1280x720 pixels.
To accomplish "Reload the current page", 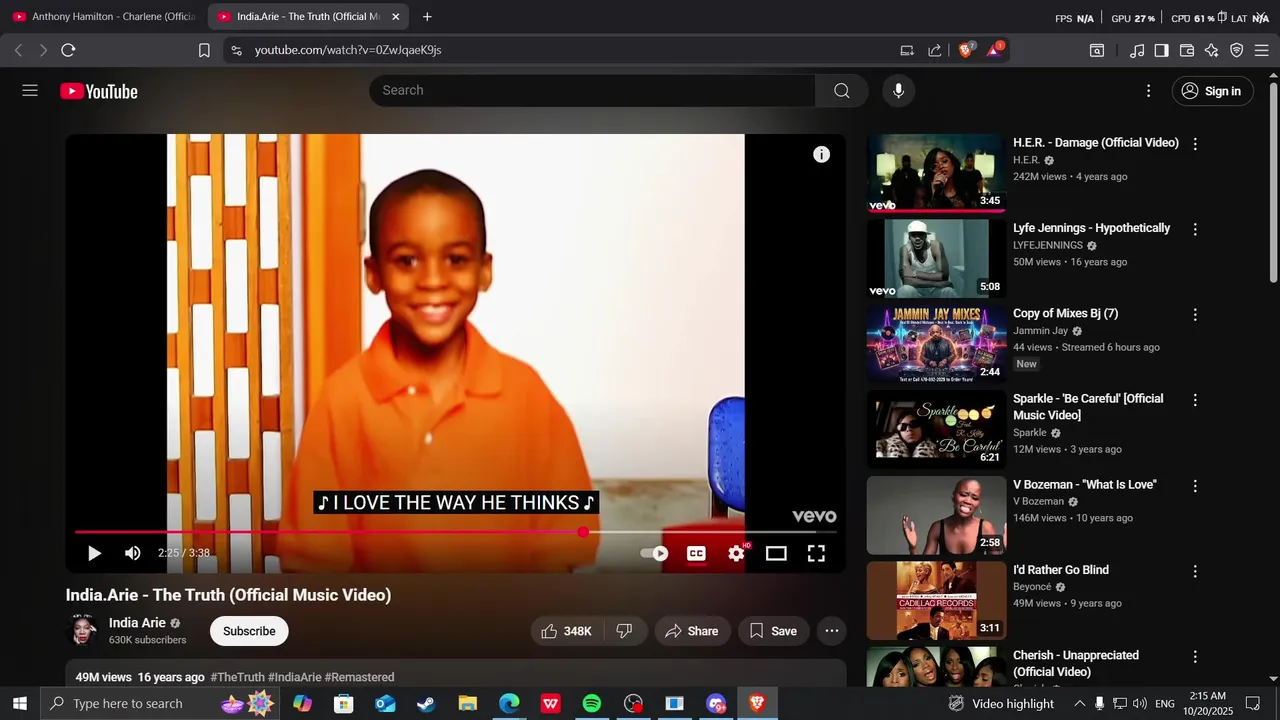I will click(x=68, y=50).
